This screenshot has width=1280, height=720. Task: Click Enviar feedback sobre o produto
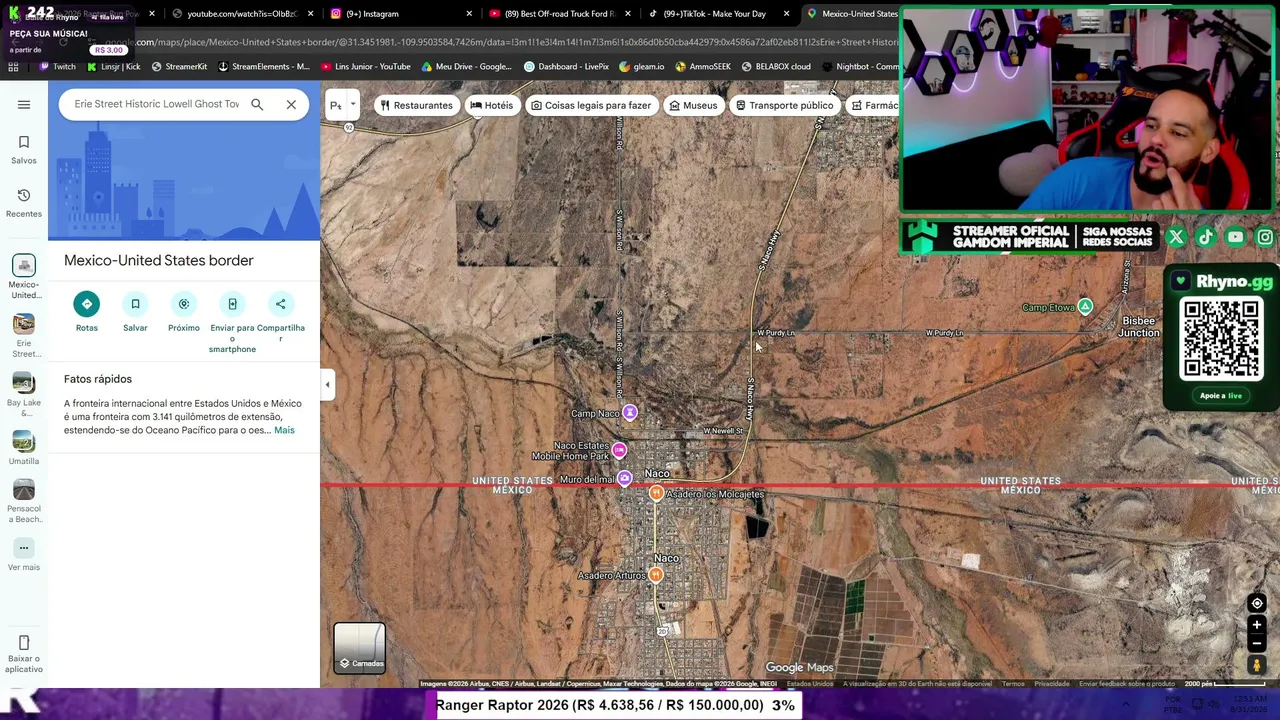1127,684
